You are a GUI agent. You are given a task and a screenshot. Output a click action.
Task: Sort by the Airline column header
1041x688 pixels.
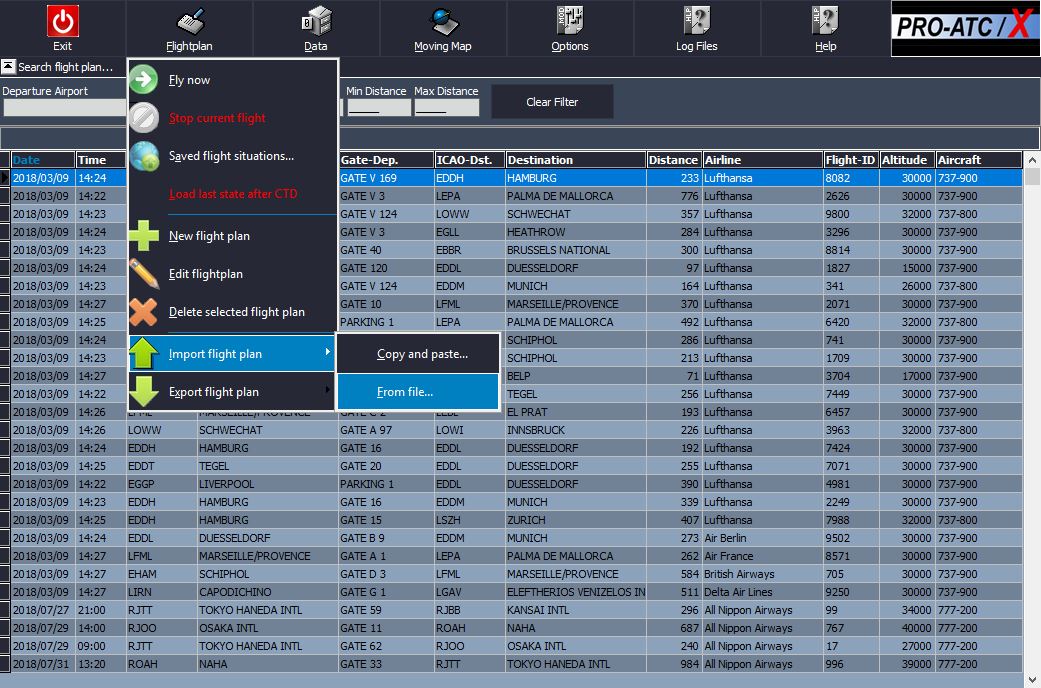coord(762,160)
